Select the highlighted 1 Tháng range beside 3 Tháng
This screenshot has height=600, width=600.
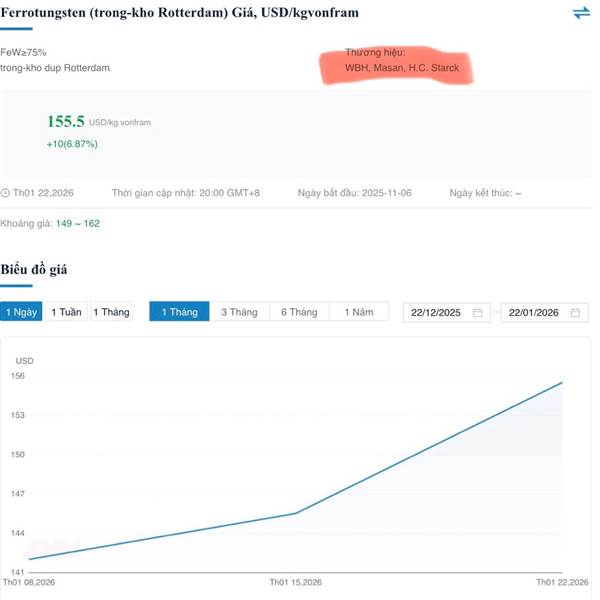[x=179, y=312]
